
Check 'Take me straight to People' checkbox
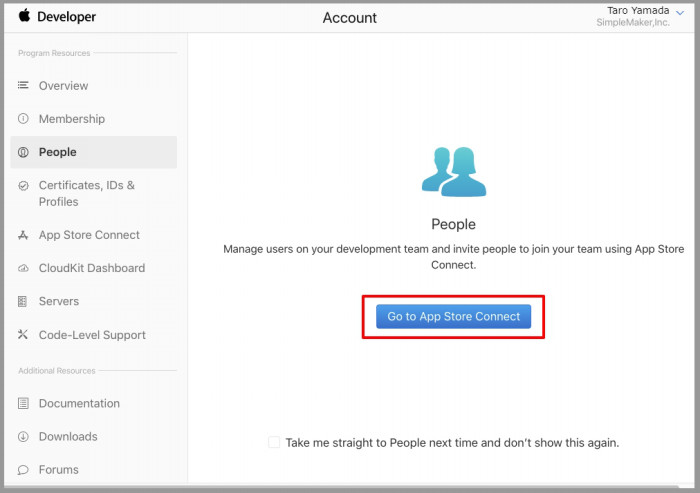[x=274, y=443]
